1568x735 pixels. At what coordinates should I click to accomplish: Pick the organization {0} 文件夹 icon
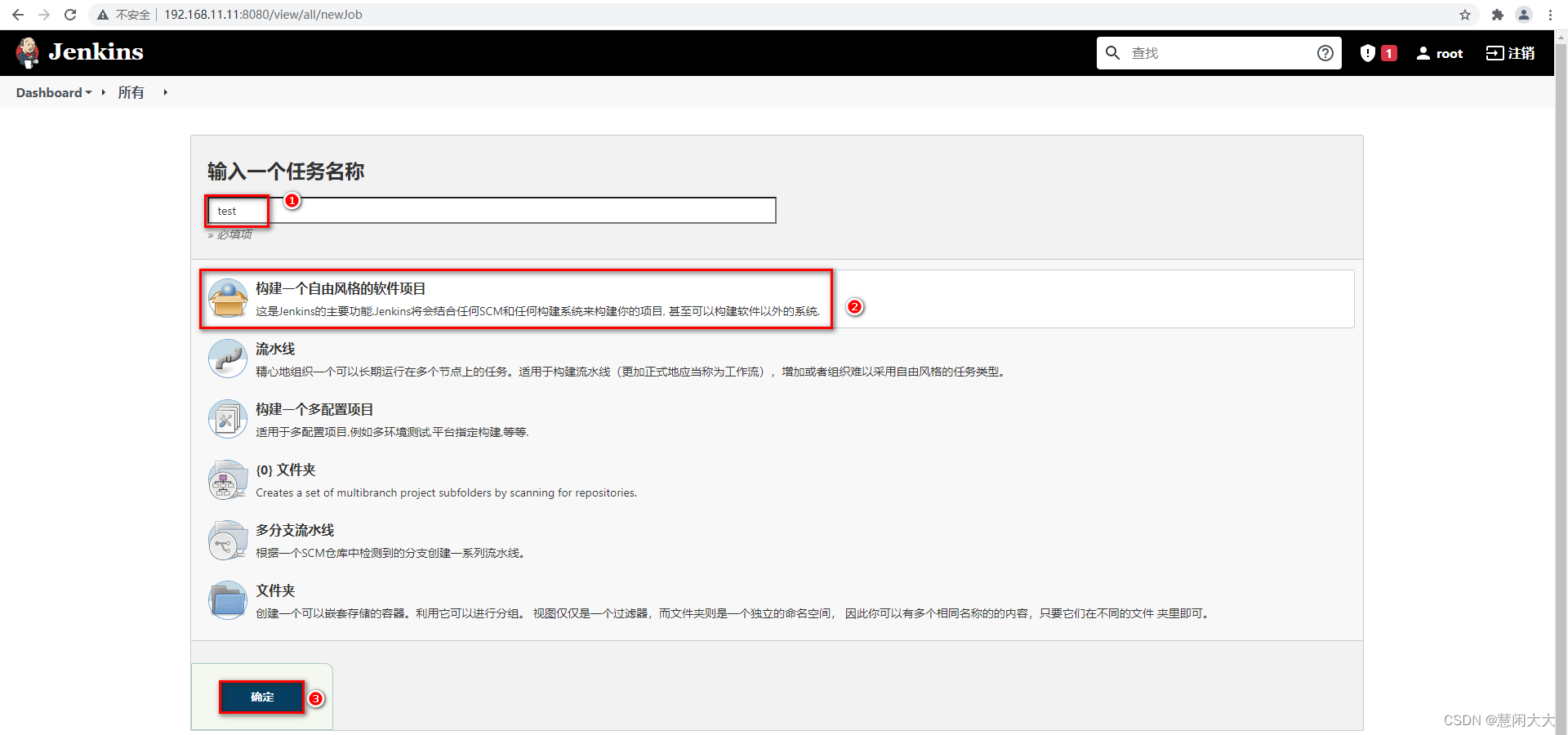[x=228, y=479]
